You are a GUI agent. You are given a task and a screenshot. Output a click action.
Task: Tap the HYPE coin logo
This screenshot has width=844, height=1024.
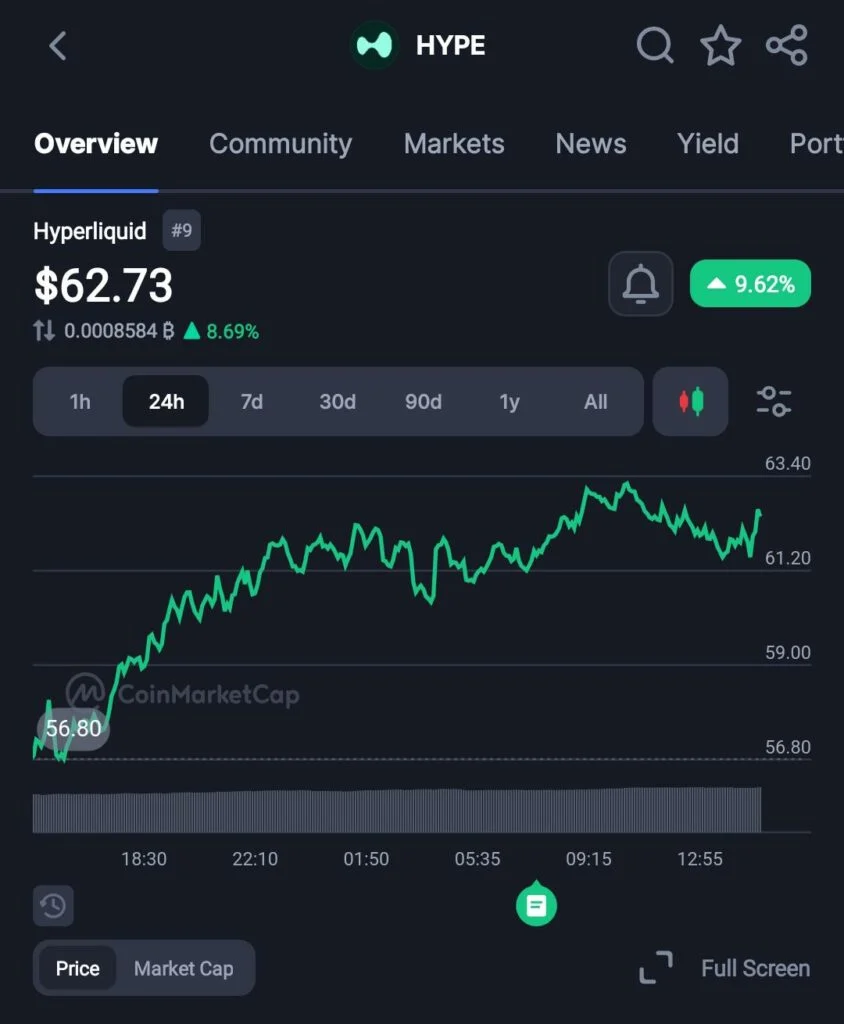click(374, 45)
